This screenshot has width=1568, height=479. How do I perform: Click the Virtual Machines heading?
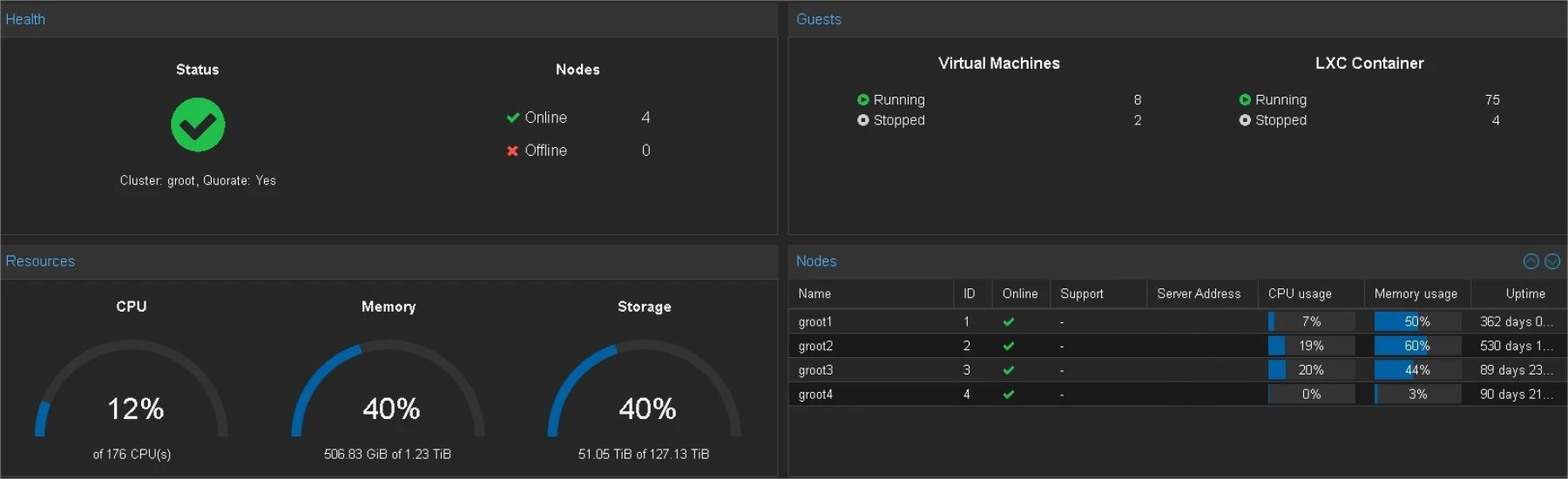click(999, 64)
